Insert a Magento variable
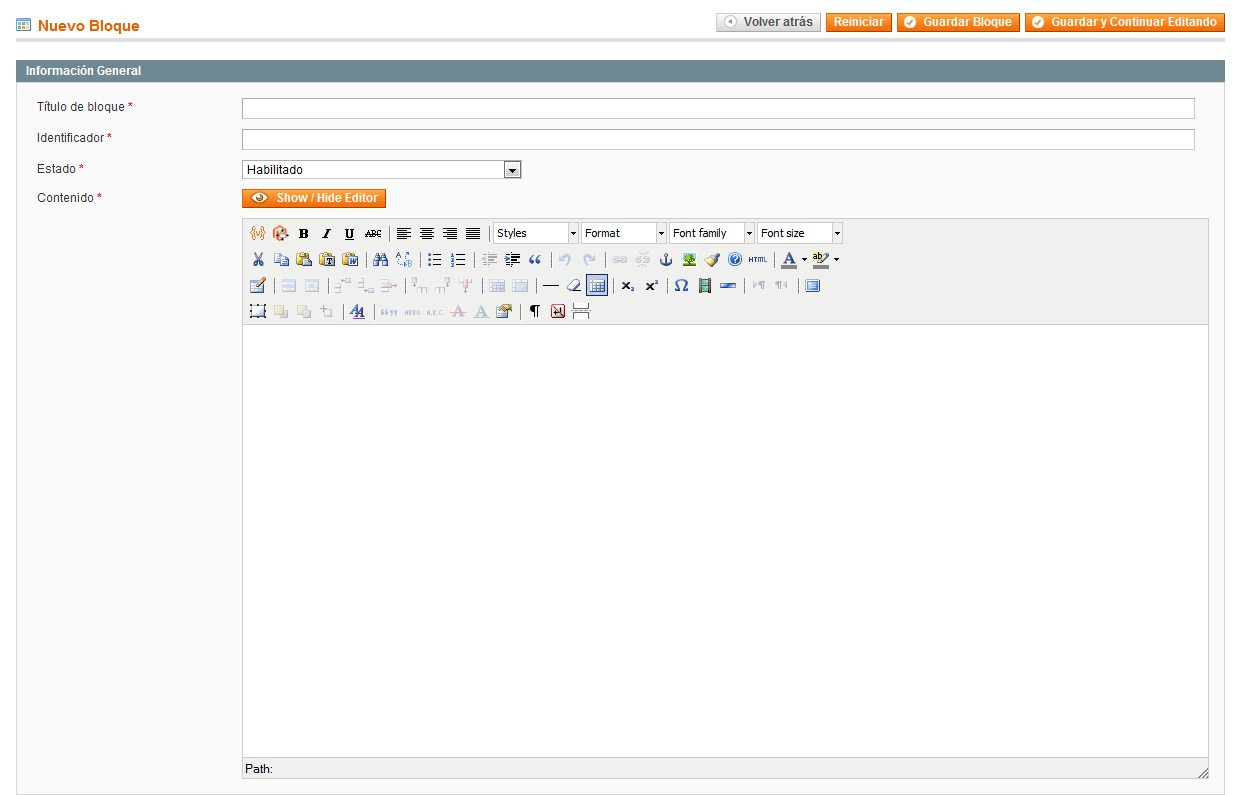Viewport: 1239px width, 795px height. [x=257, y=234]
